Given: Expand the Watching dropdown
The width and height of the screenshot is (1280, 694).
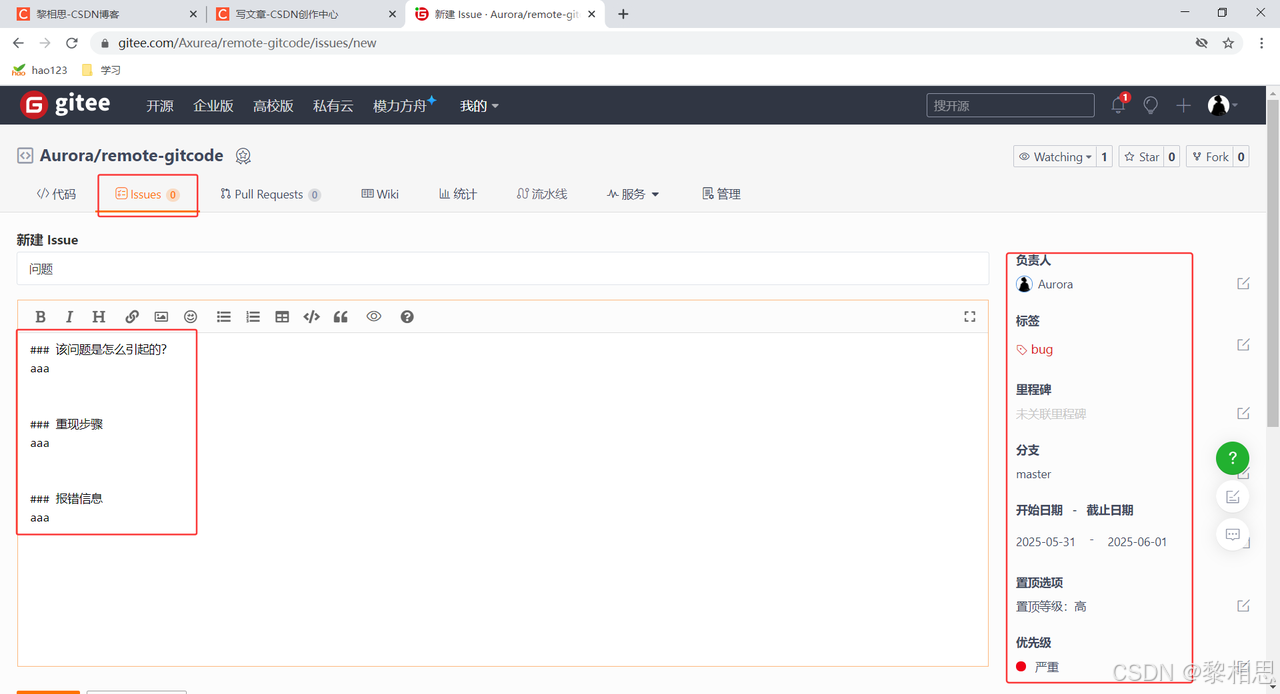Looking at the screenshot, I should click(x=1055, y=157).
